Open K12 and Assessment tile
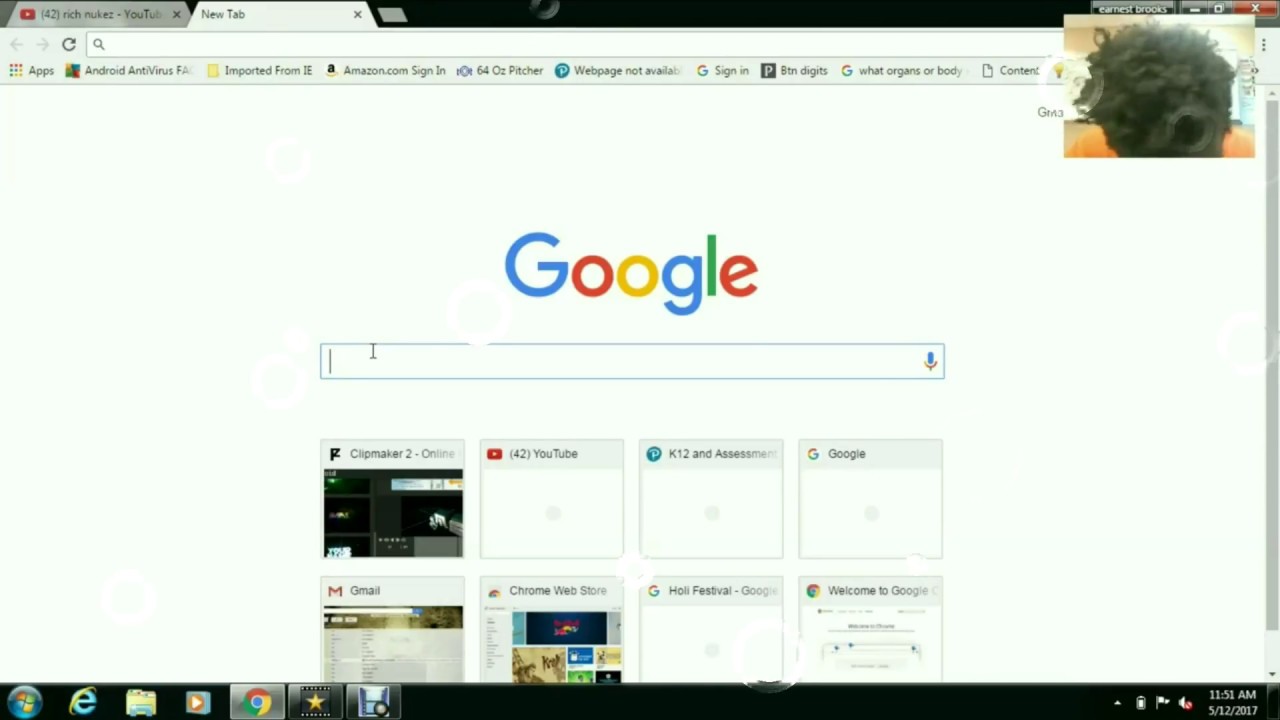 click(711, 498)
